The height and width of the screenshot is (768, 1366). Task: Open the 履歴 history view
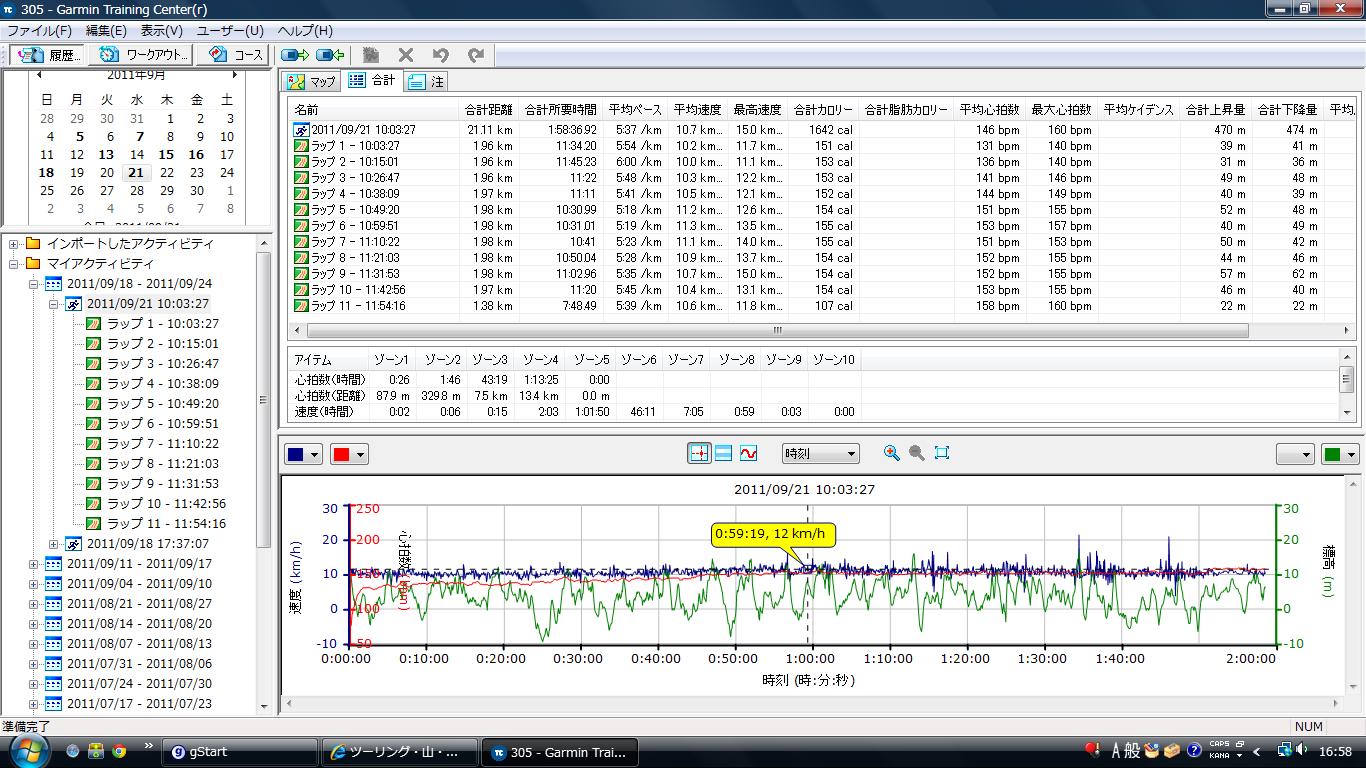tap(50, 55)
